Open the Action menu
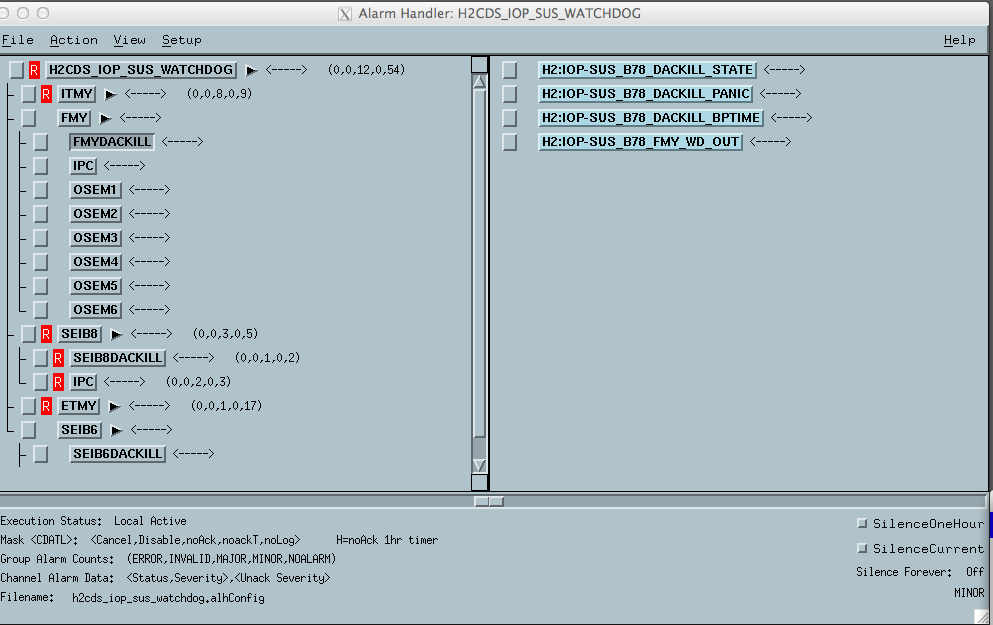 74,40
